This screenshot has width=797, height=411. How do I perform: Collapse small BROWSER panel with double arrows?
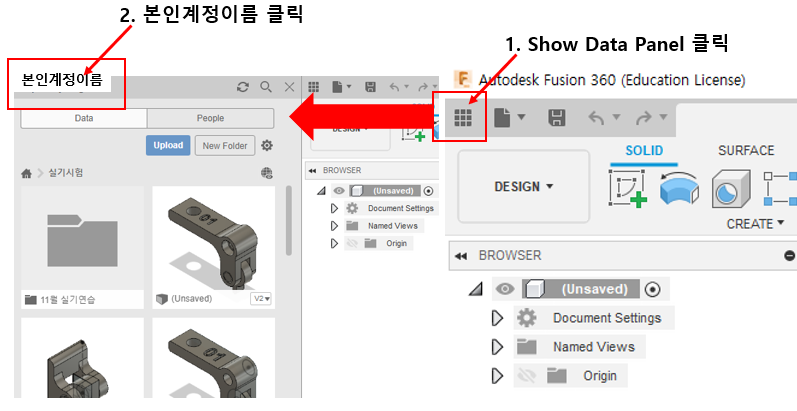pyautogui.click(x=312, y=171)
